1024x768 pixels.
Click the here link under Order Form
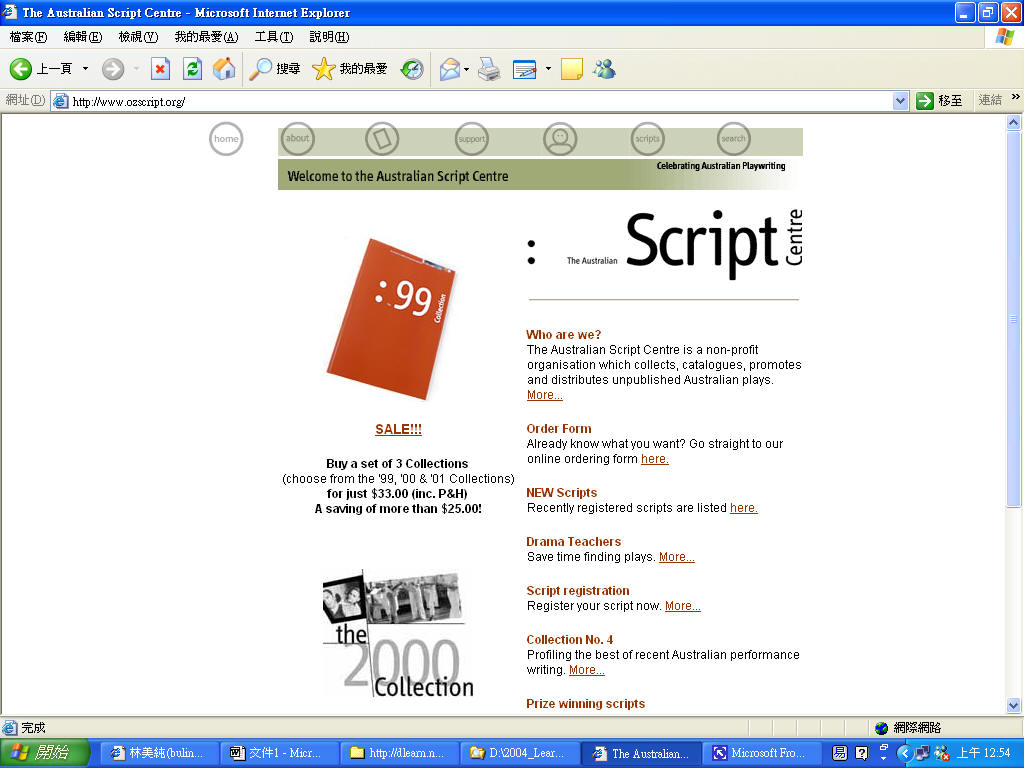[654, 459]
